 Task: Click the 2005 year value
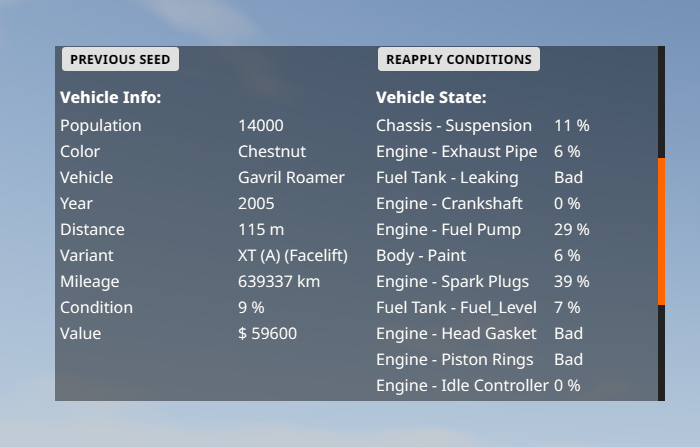tap(255, 204)
